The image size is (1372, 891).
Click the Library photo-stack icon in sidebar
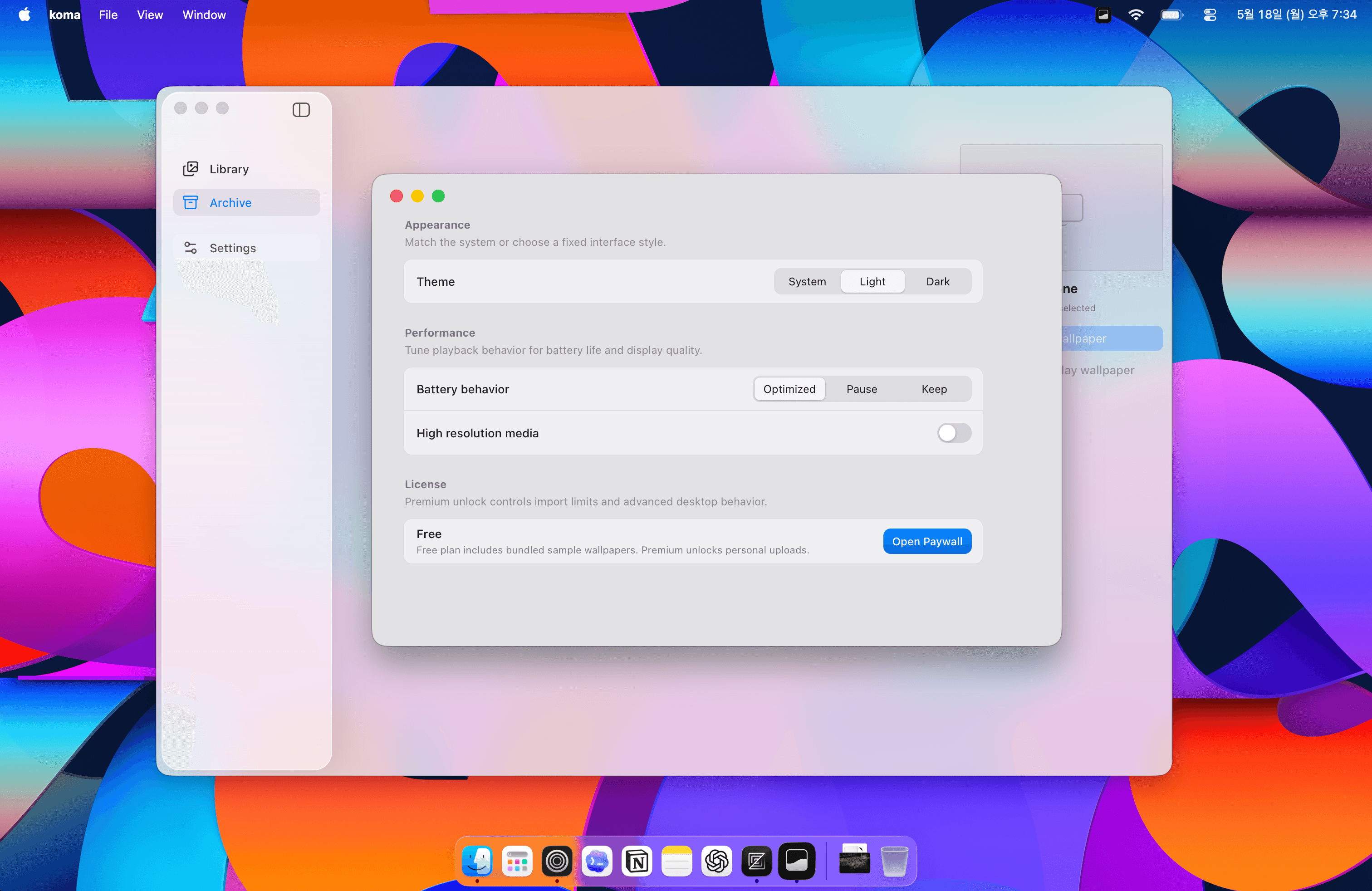[x=190, y=169]
